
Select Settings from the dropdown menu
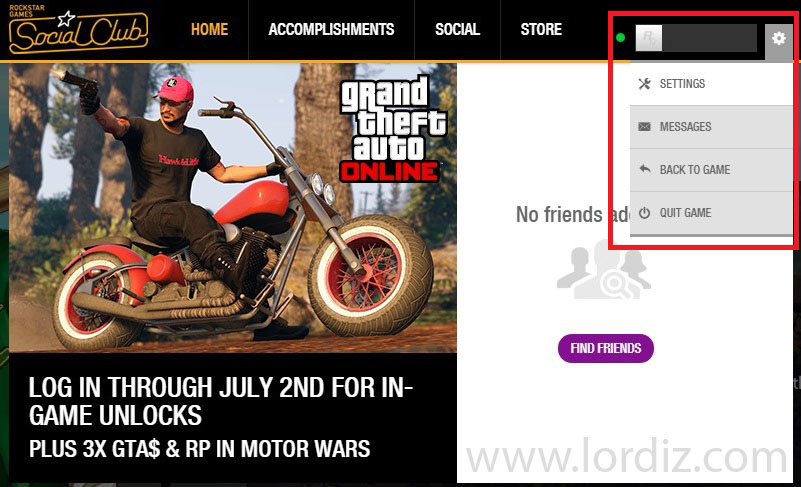[711, 84]
